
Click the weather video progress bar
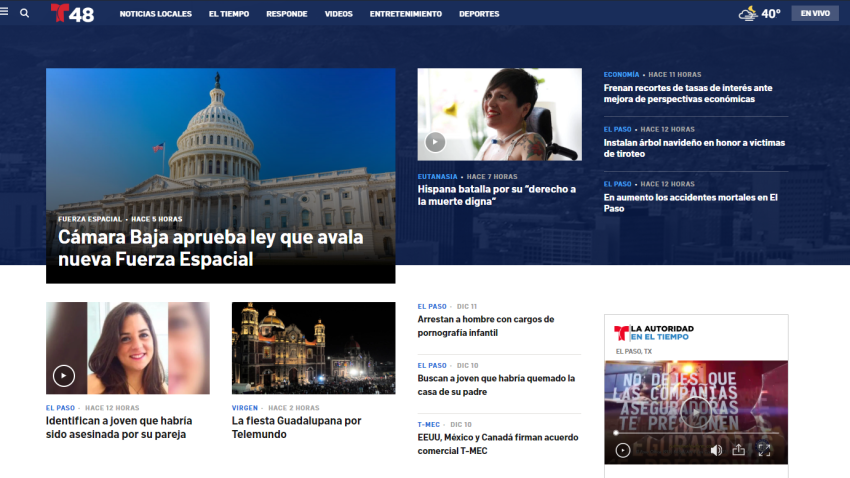pyautogui.click(x=696, y=433)
